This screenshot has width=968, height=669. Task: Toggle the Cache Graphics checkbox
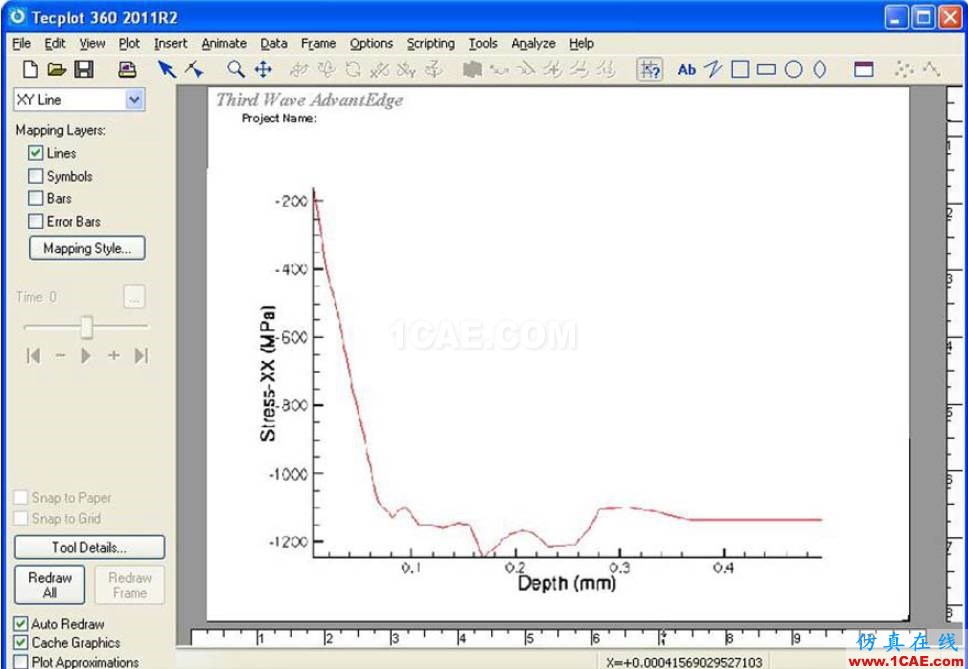tap(21, 642)
